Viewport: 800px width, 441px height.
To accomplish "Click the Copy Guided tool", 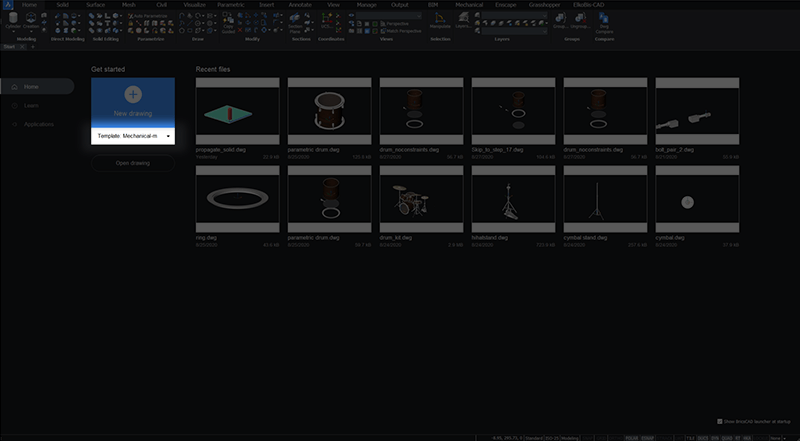I will click(229, 28).
